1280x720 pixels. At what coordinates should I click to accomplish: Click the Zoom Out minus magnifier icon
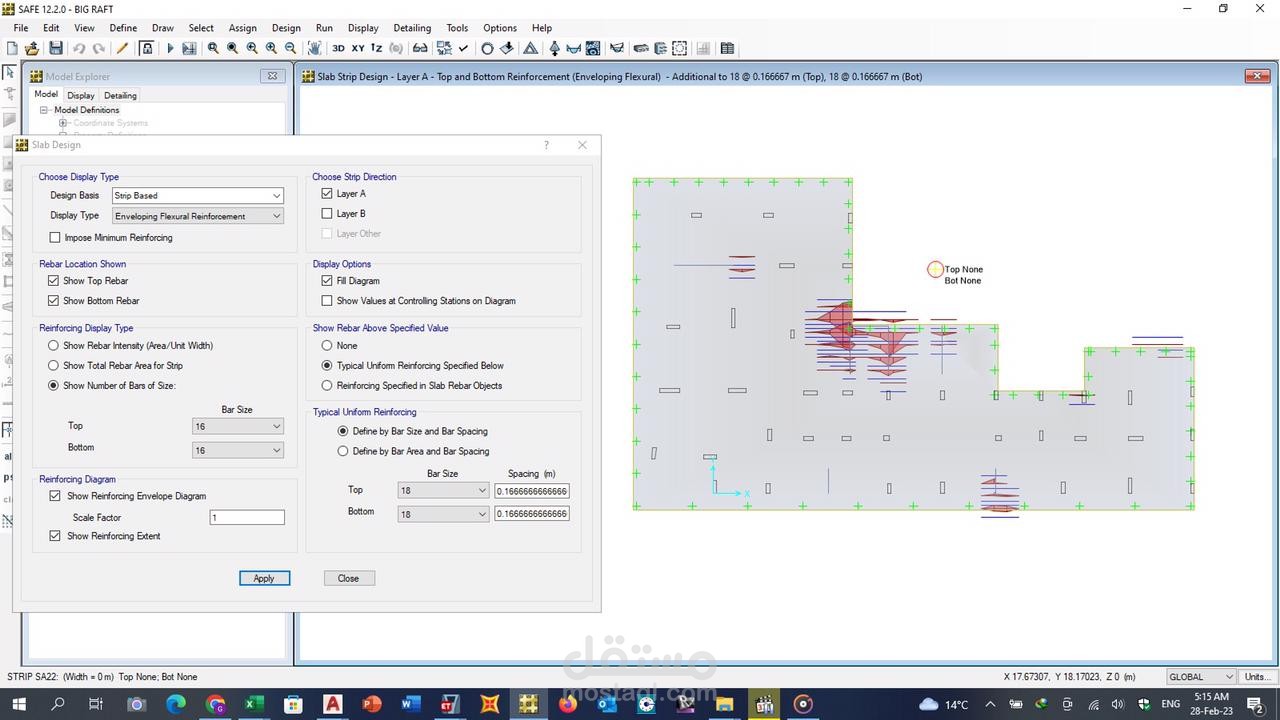point(291,48)
